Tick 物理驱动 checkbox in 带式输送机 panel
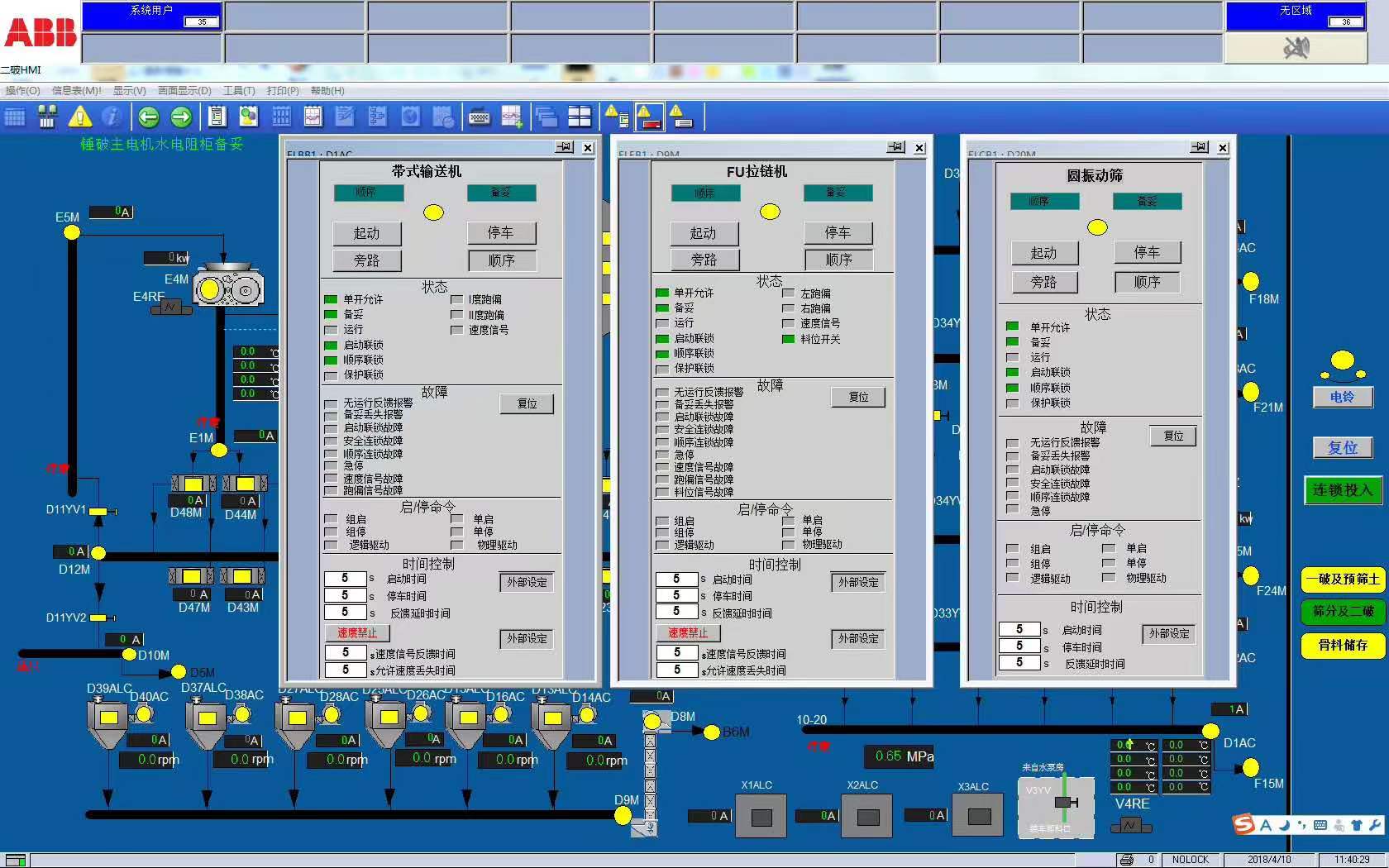The height and width of the screenshot is (868, 1389). [457, 545]
